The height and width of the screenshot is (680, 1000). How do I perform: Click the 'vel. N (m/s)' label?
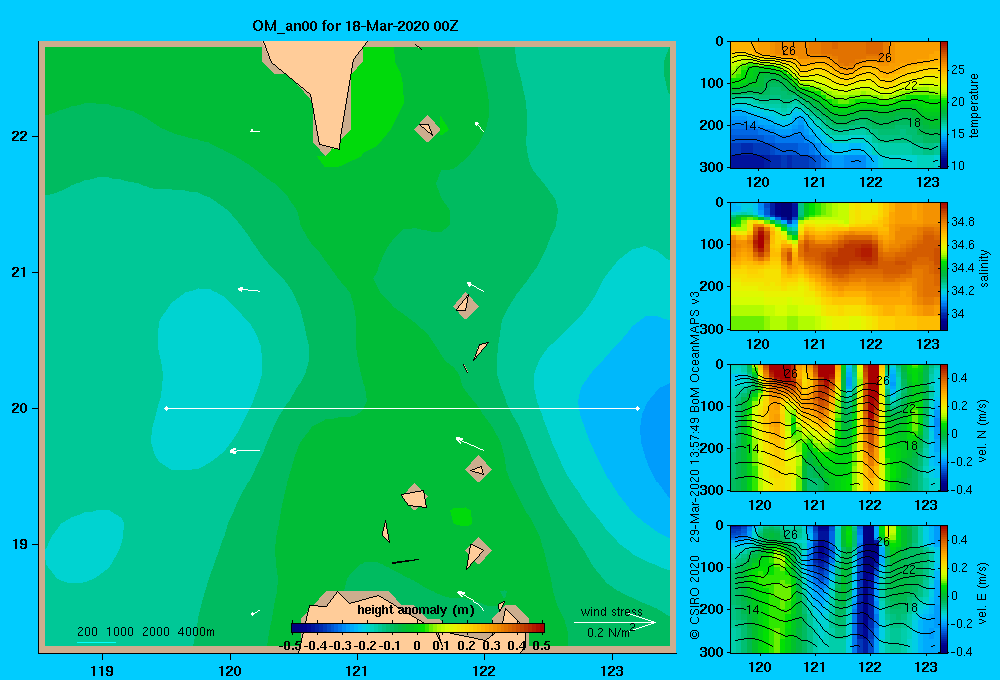(x=982, y=431)
